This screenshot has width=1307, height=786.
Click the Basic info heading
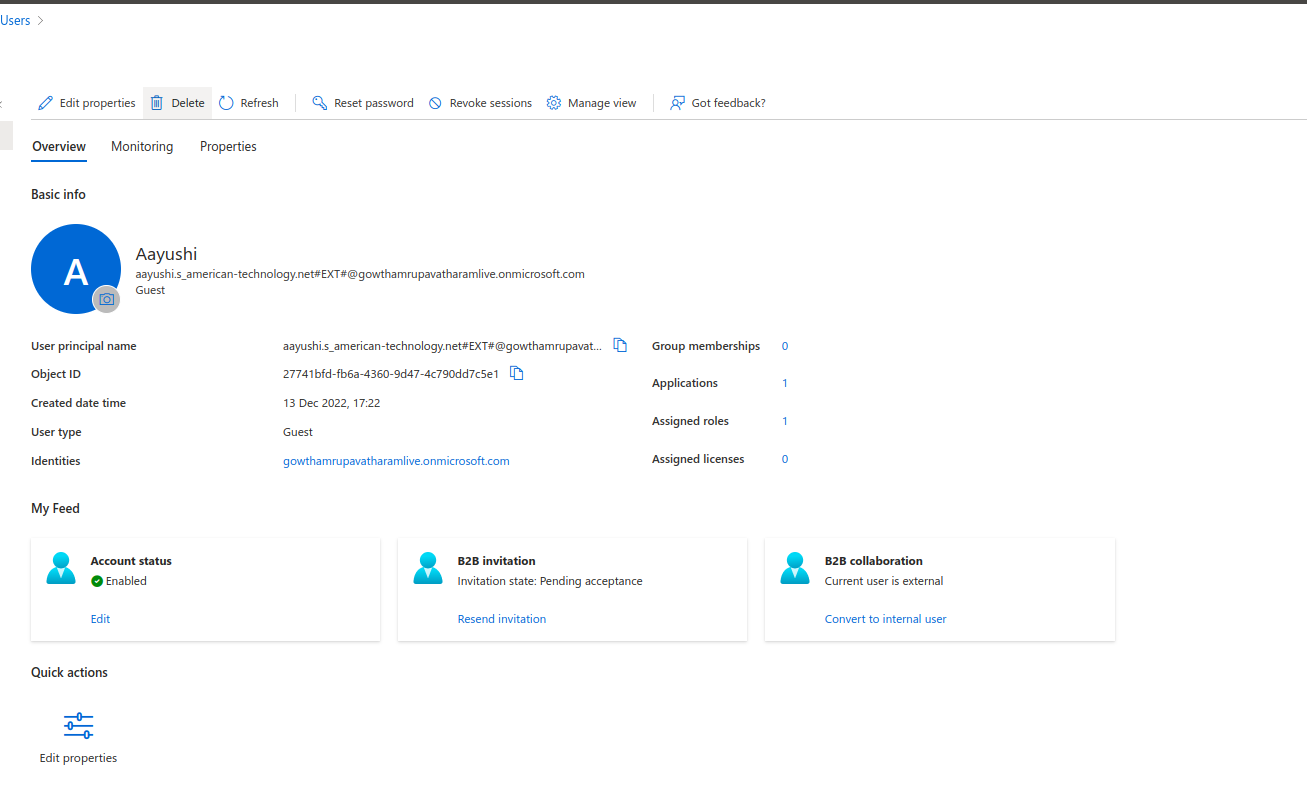[x=58, y=194]
